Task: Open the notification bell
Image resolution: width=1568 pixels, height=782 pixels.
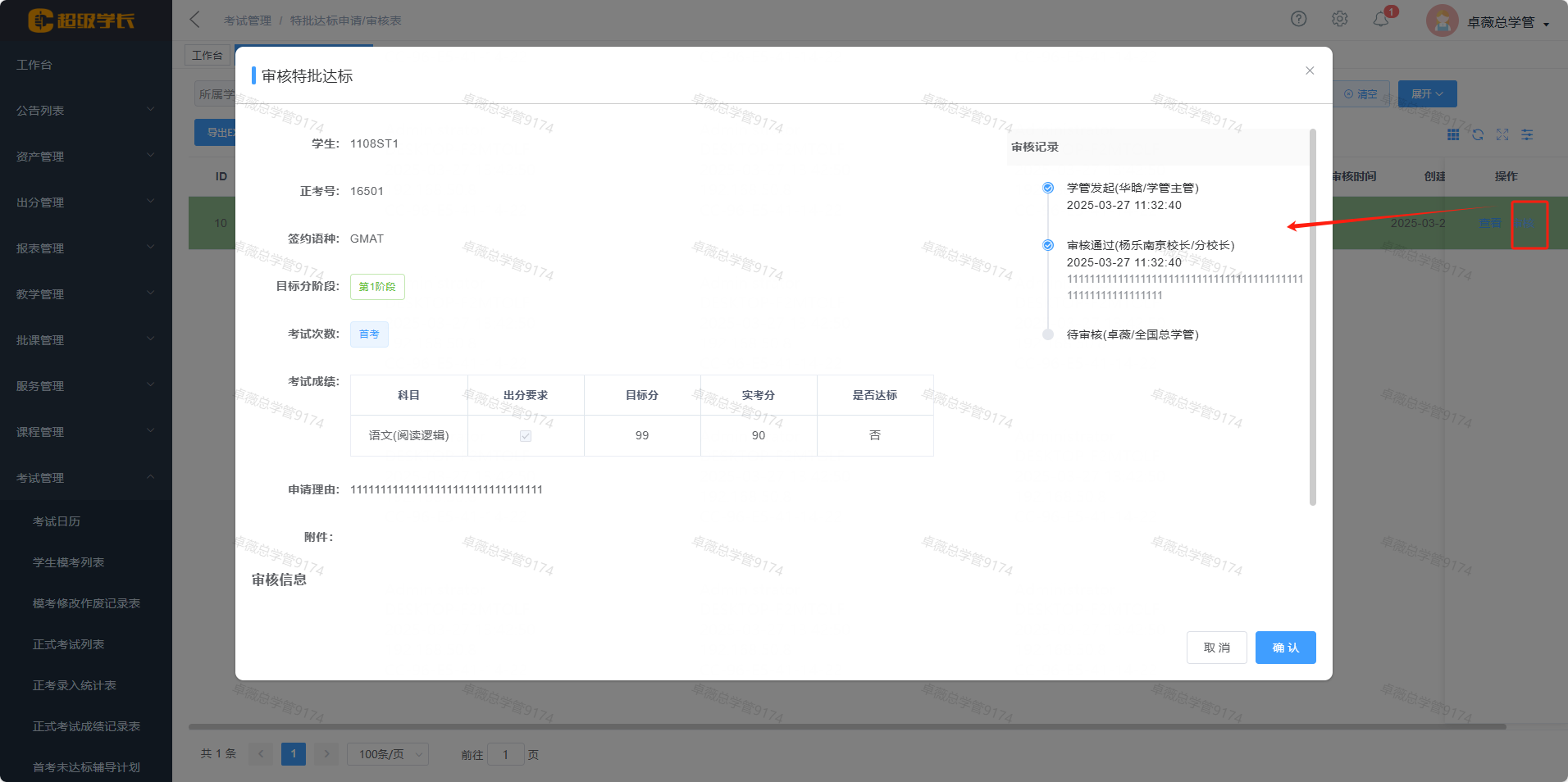Action: (1381, 19)
